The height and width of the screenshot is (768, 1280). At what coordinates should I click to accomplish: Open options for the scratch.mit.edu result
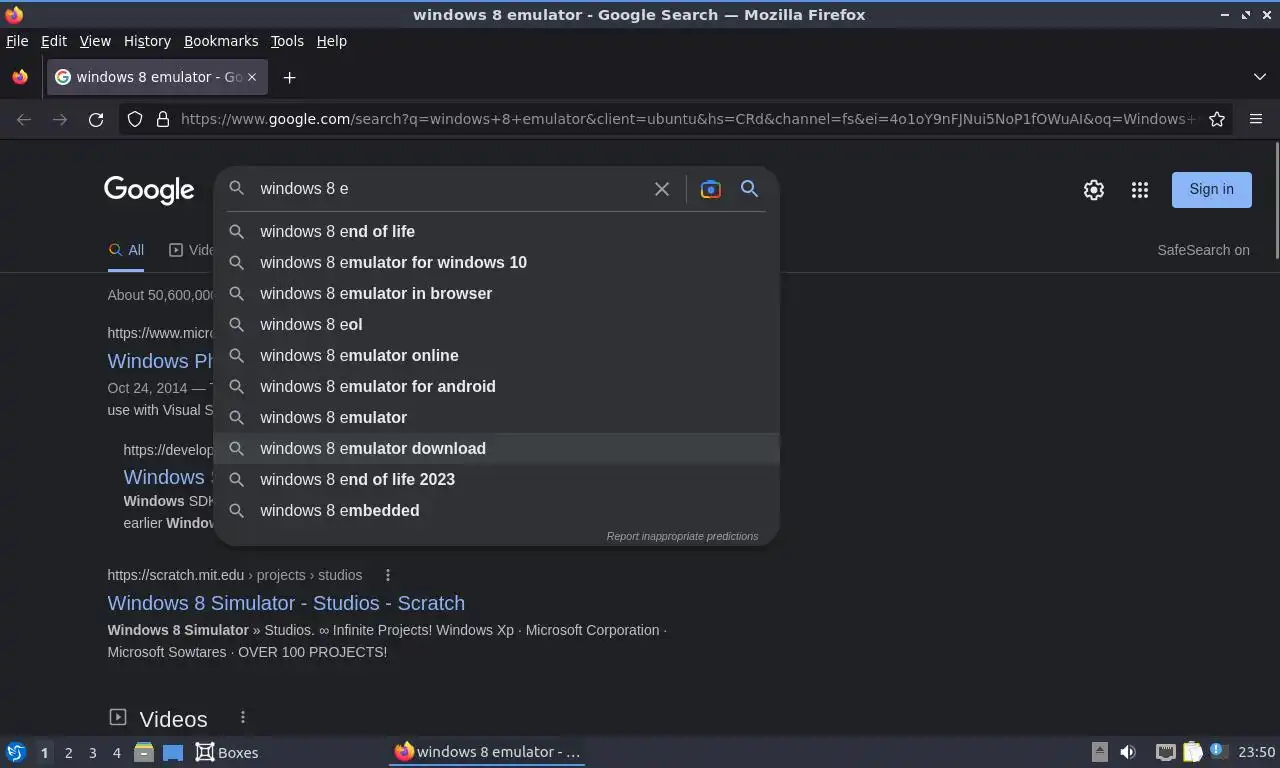coord(388,575)
